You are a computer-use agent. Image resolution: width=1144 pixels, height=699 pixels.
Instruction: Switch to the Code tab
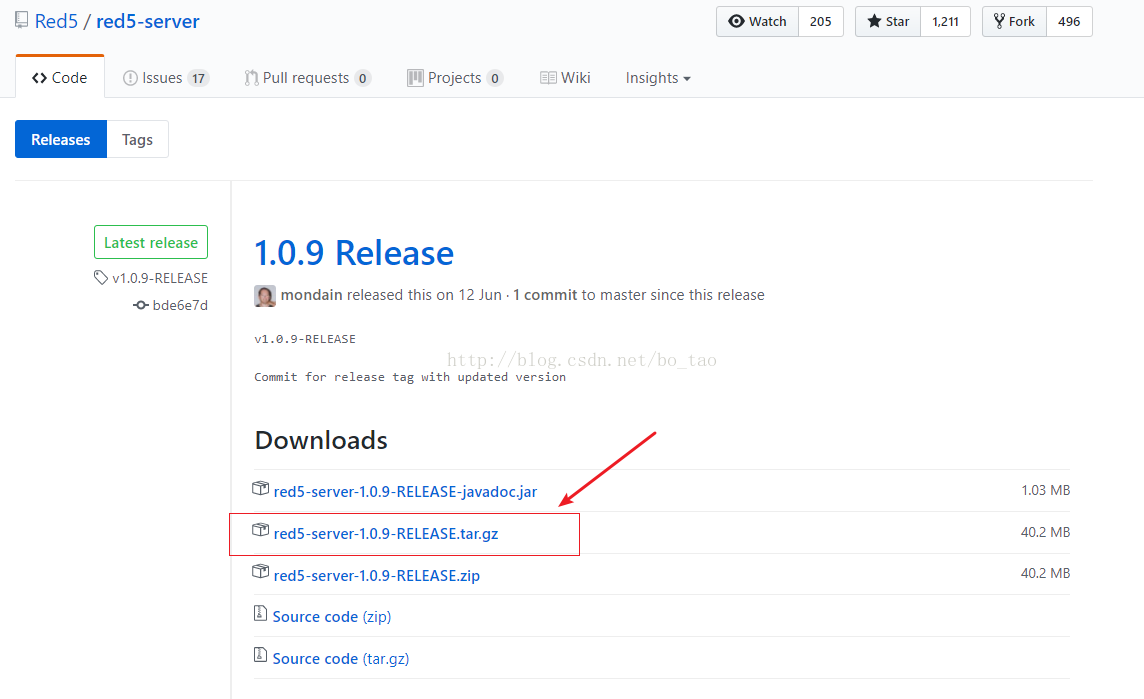tap(60, 77)
